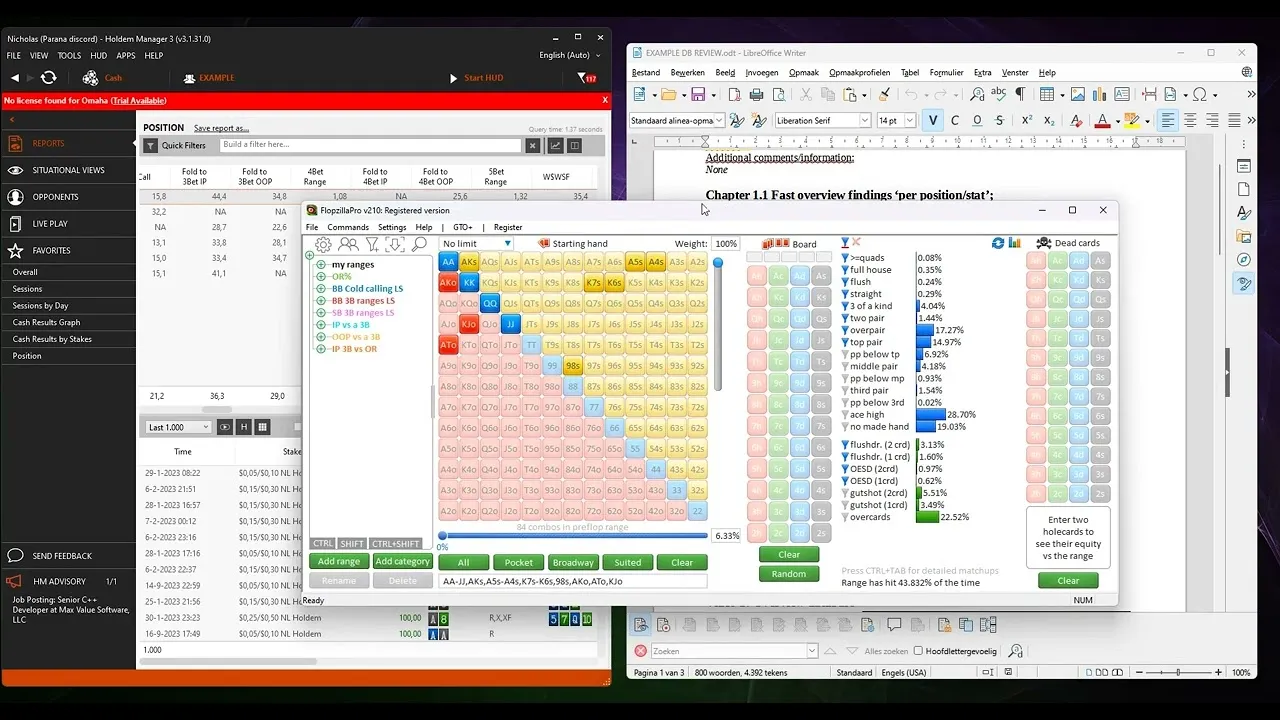Click the magnifier icon above range tree
1280x720 pixels.
(419, 244)
